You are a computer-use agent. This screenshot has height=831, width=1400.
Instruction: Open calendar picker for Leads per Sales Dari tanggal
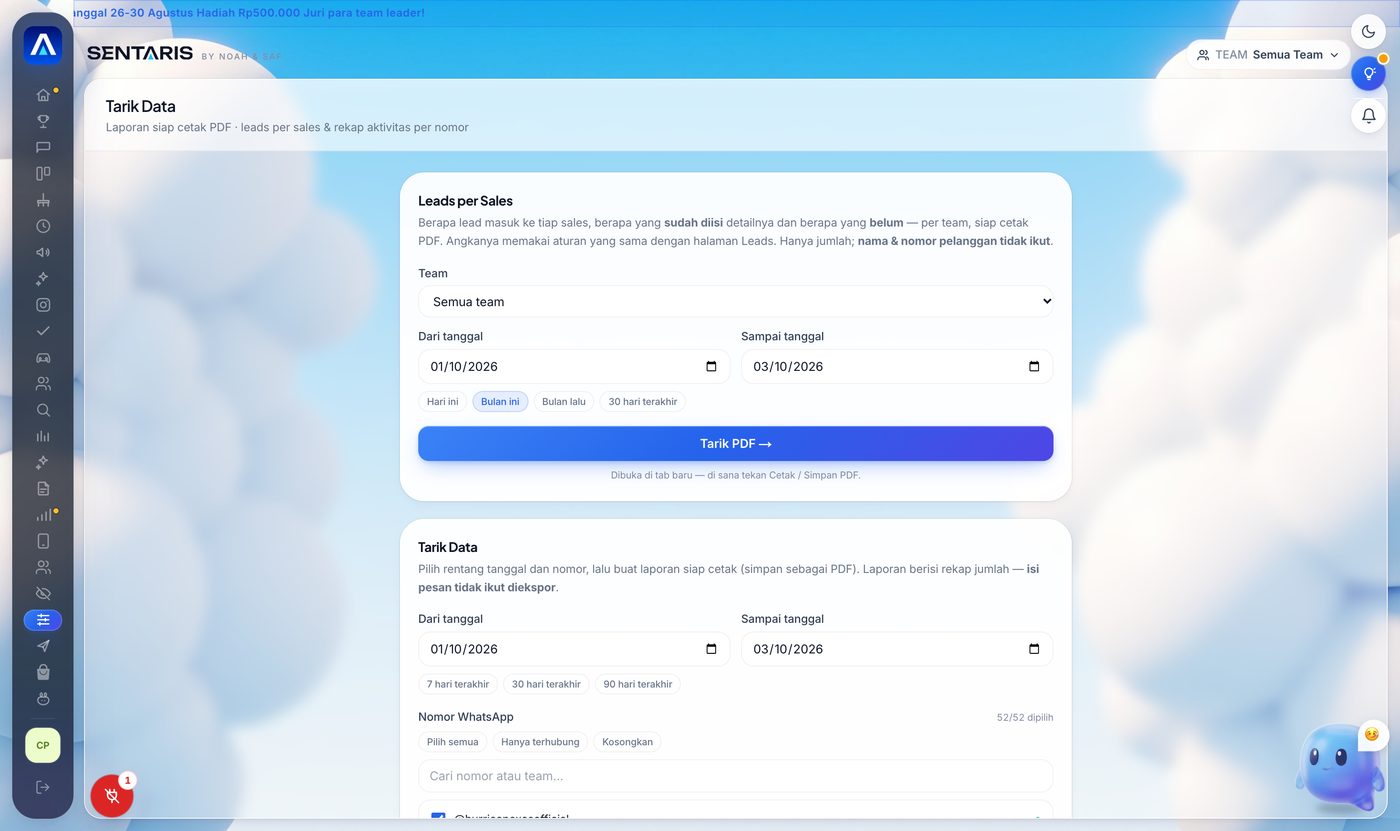(711, 366)
